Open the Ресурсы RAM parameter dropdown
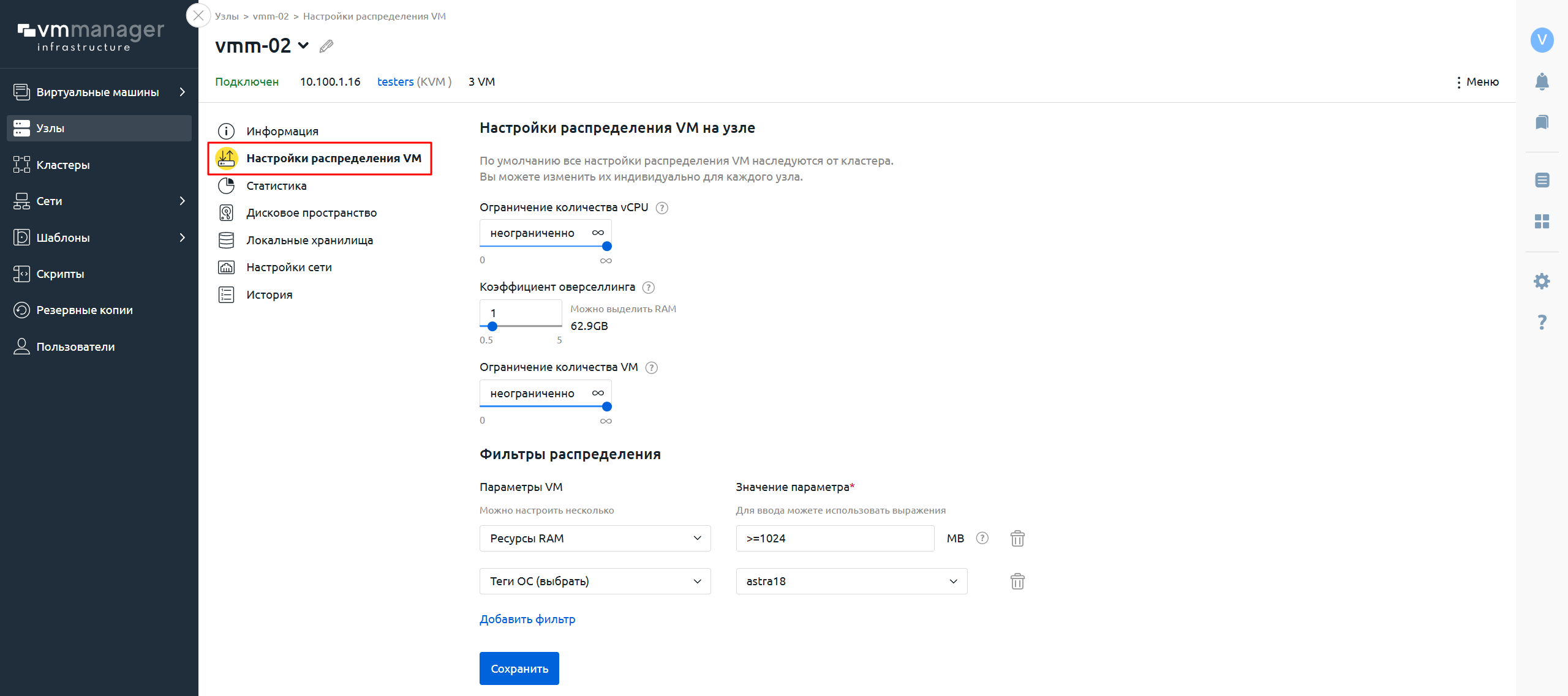The image size is (1568, 696). 595,539
